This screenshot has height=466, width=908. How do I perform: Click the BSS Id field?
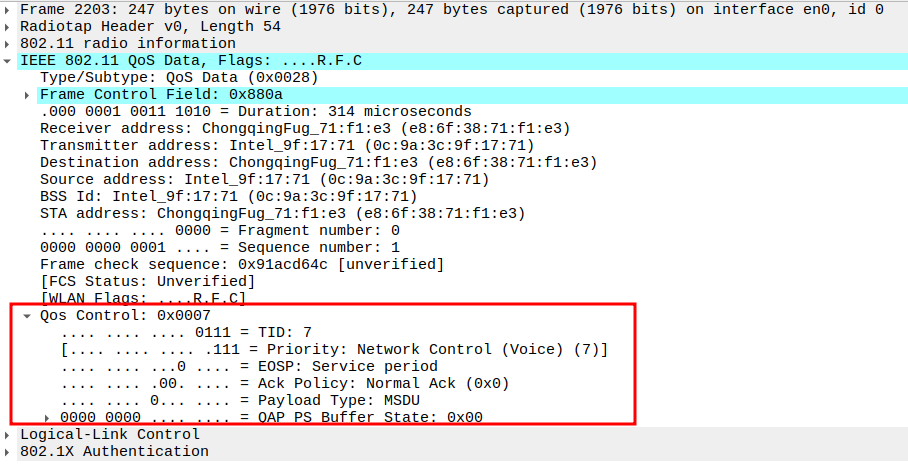point(228,196)
